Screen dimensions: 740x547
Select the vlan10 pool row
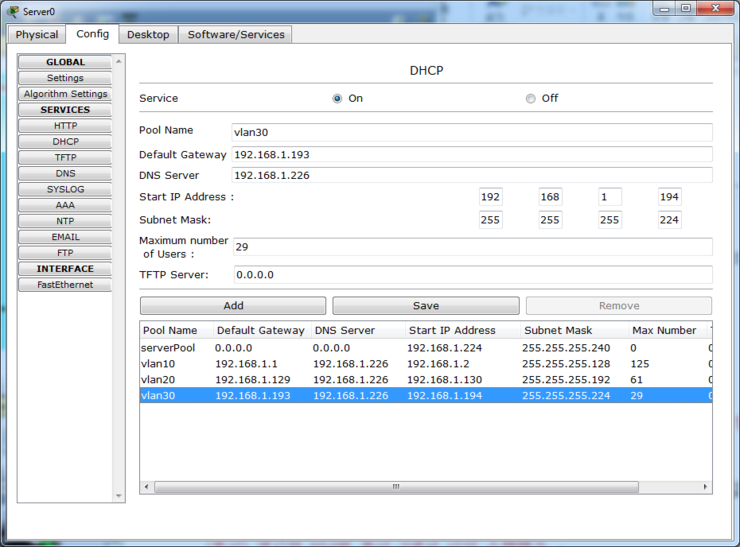pos(426,364)
